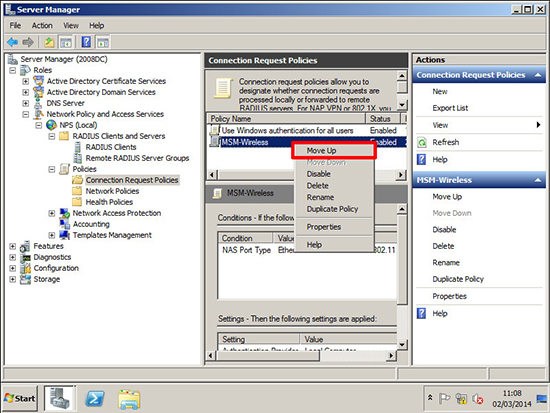Click the Help icon under Connection Request Policies actions

422,160
